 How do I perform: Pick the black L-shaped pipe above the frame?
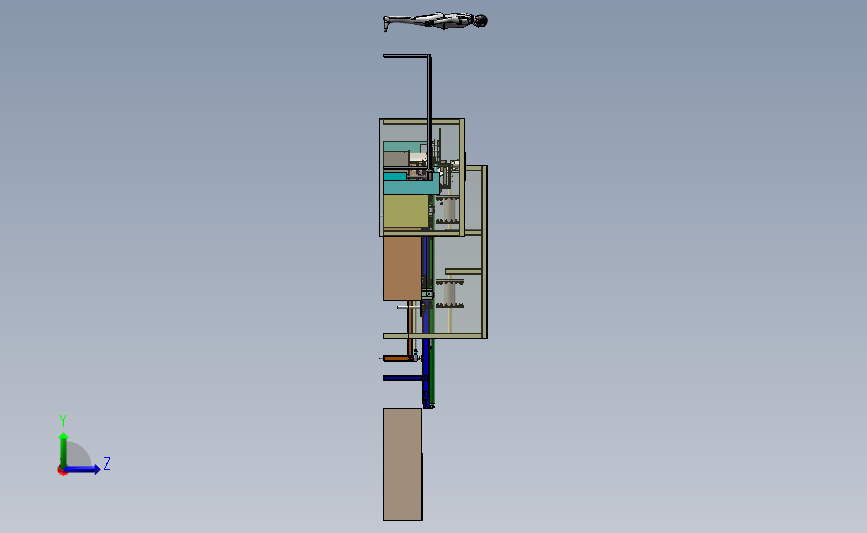point(429,111)
